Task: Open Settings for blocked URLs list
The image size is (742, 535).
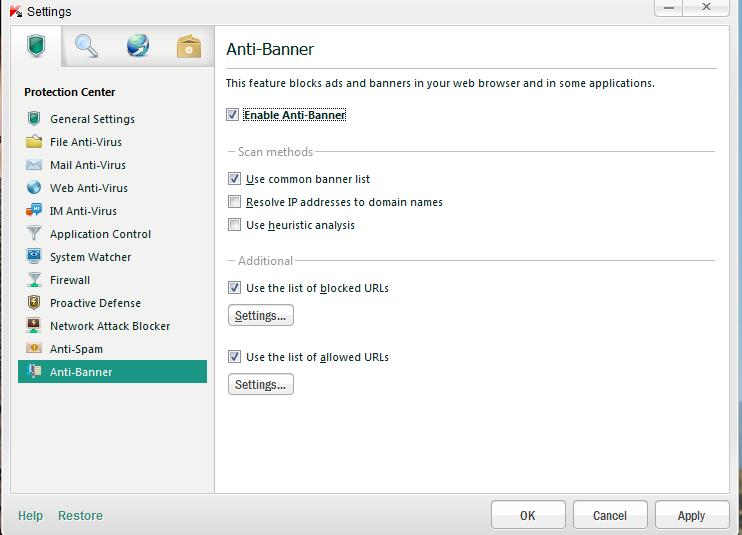Action: click(260, 316)
